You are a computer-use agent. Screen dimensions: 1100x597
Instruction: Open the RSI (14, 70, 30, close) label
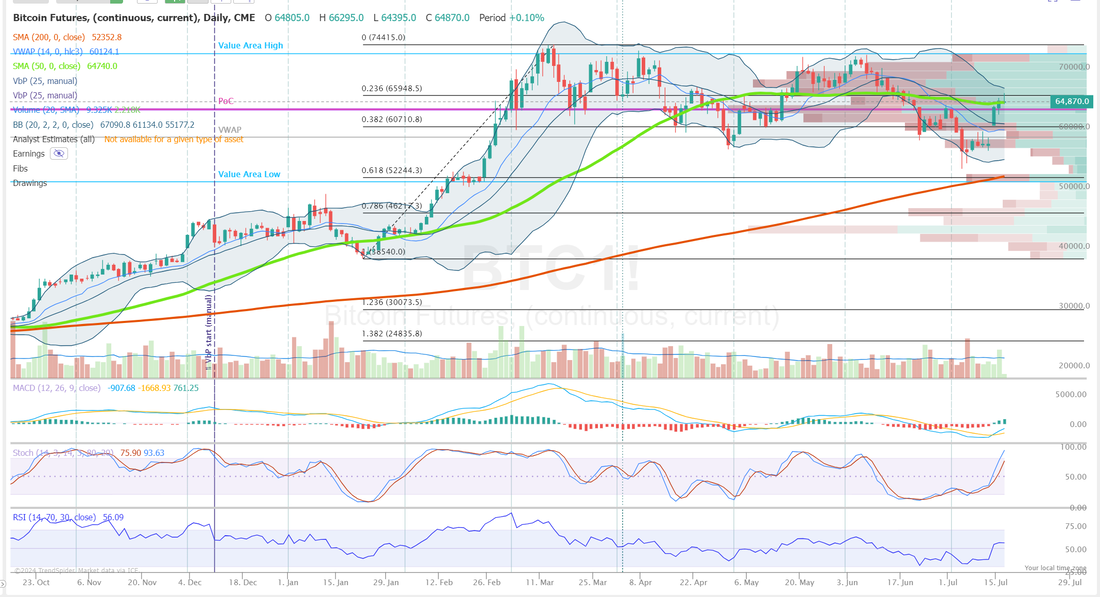(x=54, y=517)
